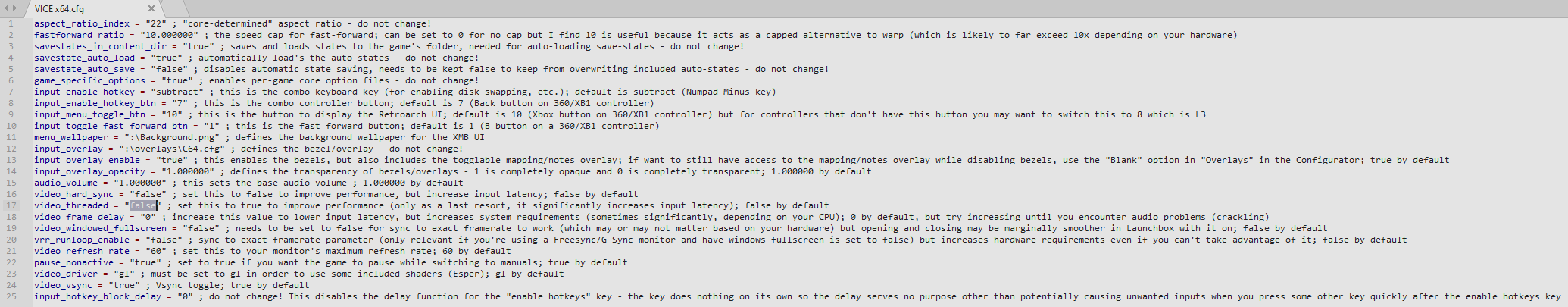Place cursor on aspect_ratio_index key

pyautogui.click(x=82, y=23)
